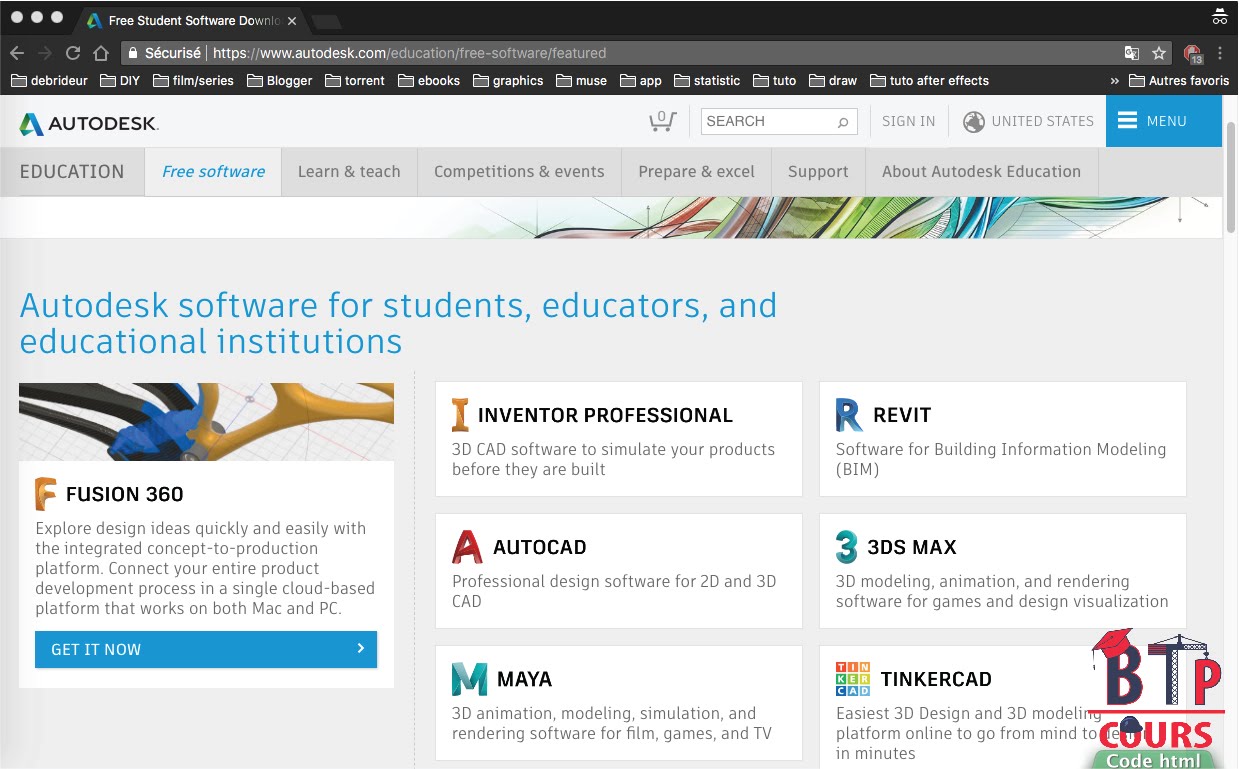Open the tuto after effects folder
The image size is (1239, 769).
coord(929,81)
